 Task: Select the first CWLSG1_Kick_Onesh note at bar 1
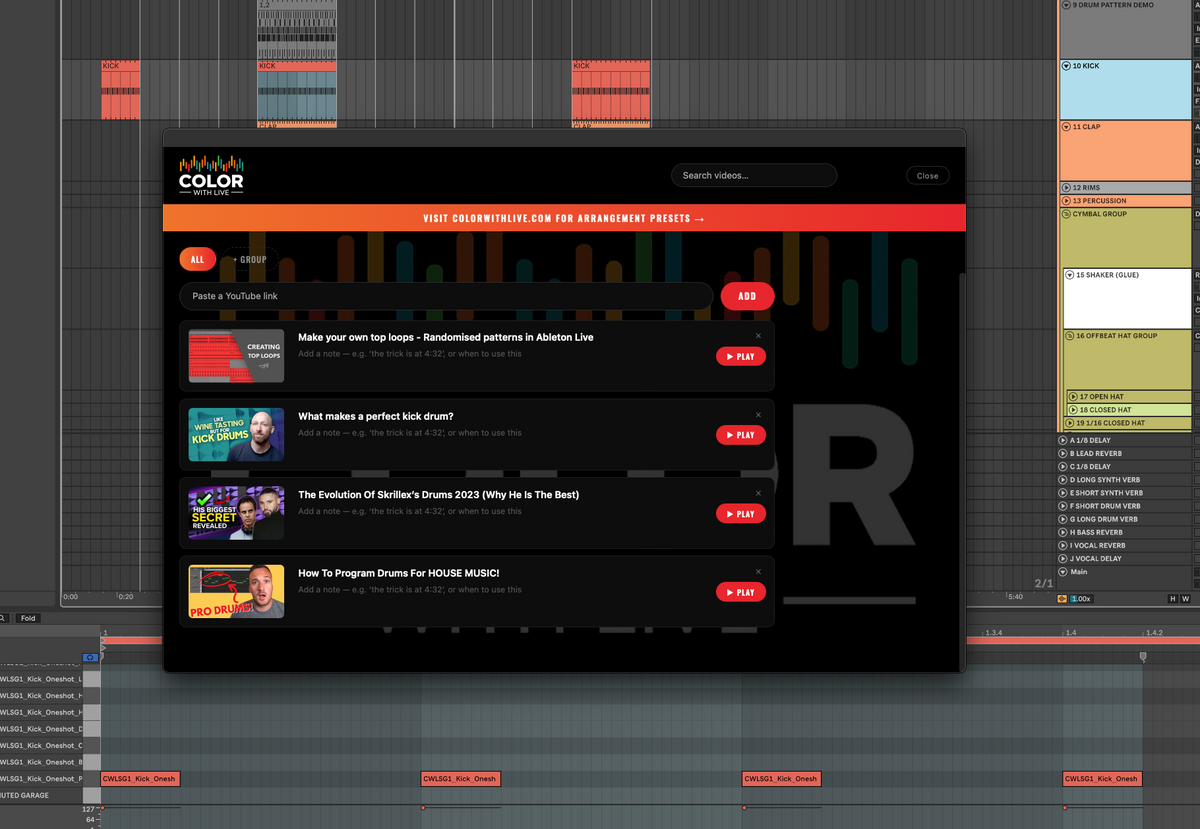[x=140, y=778]
